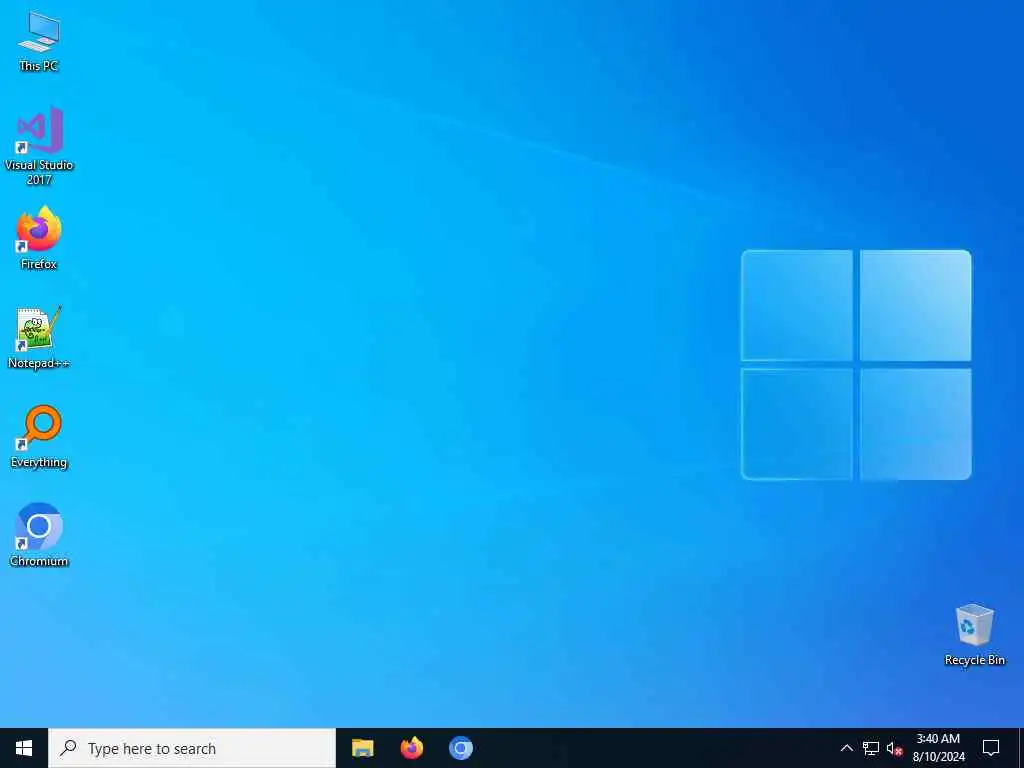The image size is (1024, 768).
Task: Select the Recycle Bin icon
Action: pos(974,634)
